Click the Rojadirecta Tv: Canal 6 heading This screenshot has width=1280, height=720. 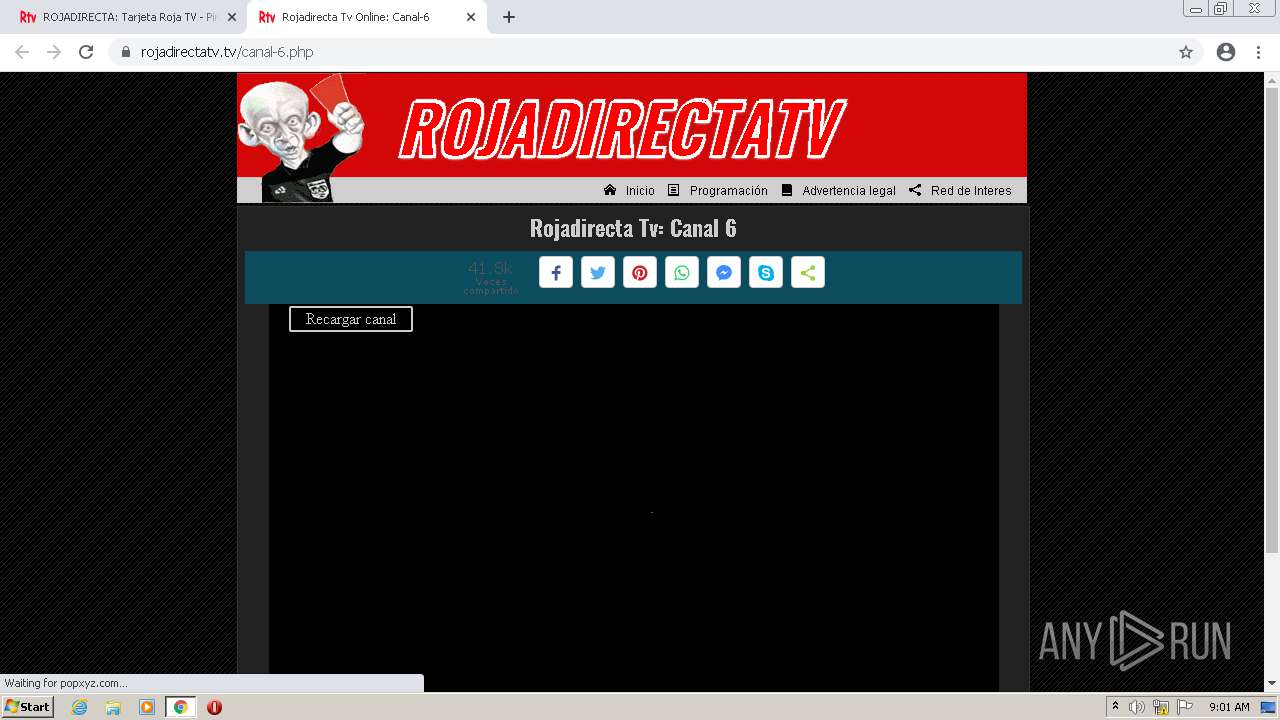(633, 228)
